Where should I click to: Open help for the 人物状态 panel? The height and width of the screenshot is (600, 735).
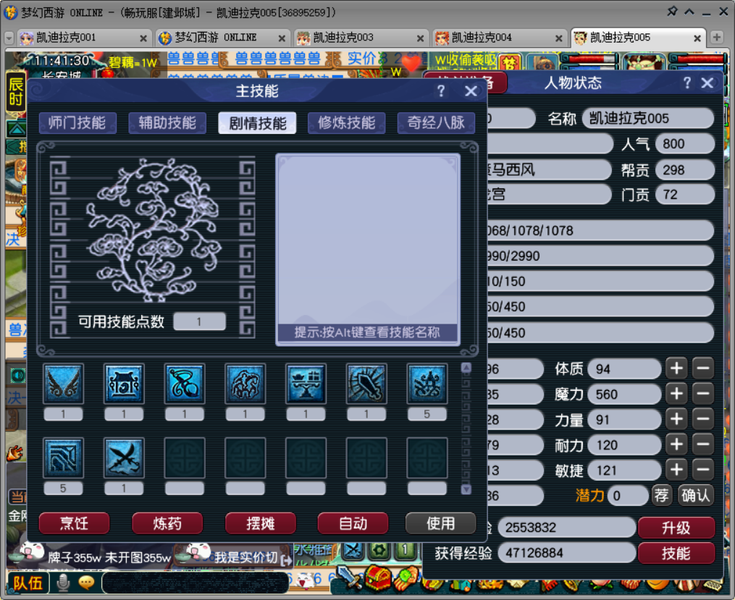687,83
